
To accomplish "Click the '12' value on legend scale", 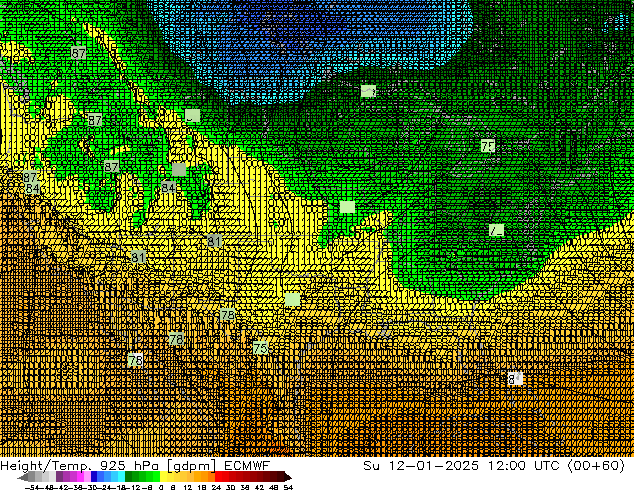I will [x=188, y=487].
